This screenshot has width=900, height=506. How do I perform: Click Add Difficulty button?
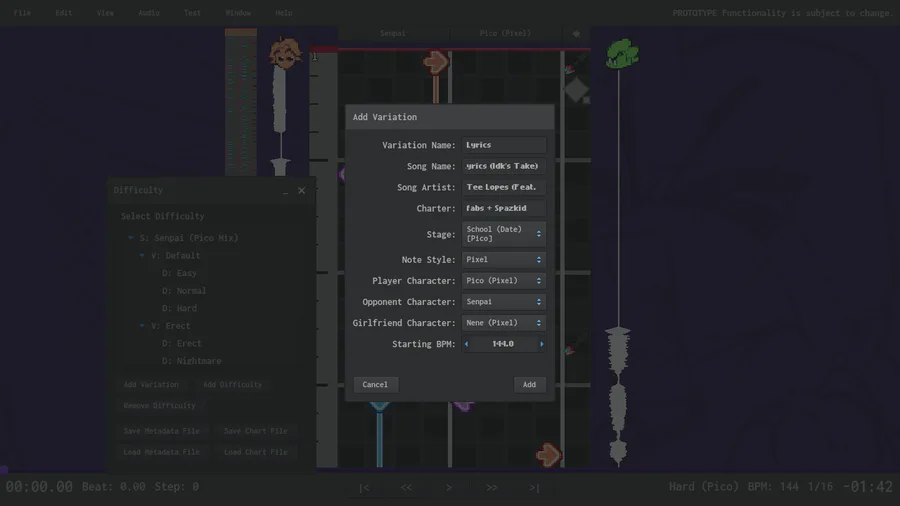tap(232, 384)
